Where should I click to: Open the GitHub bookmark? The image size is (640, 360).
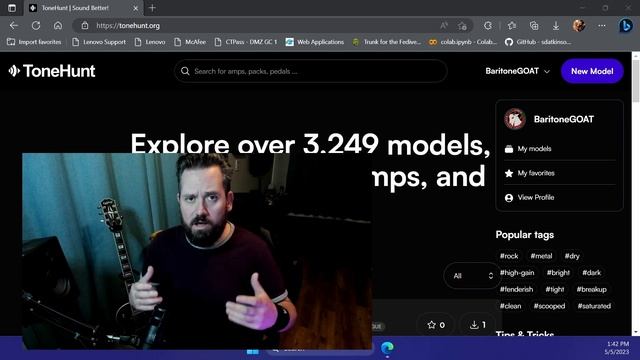coord(538,42)
